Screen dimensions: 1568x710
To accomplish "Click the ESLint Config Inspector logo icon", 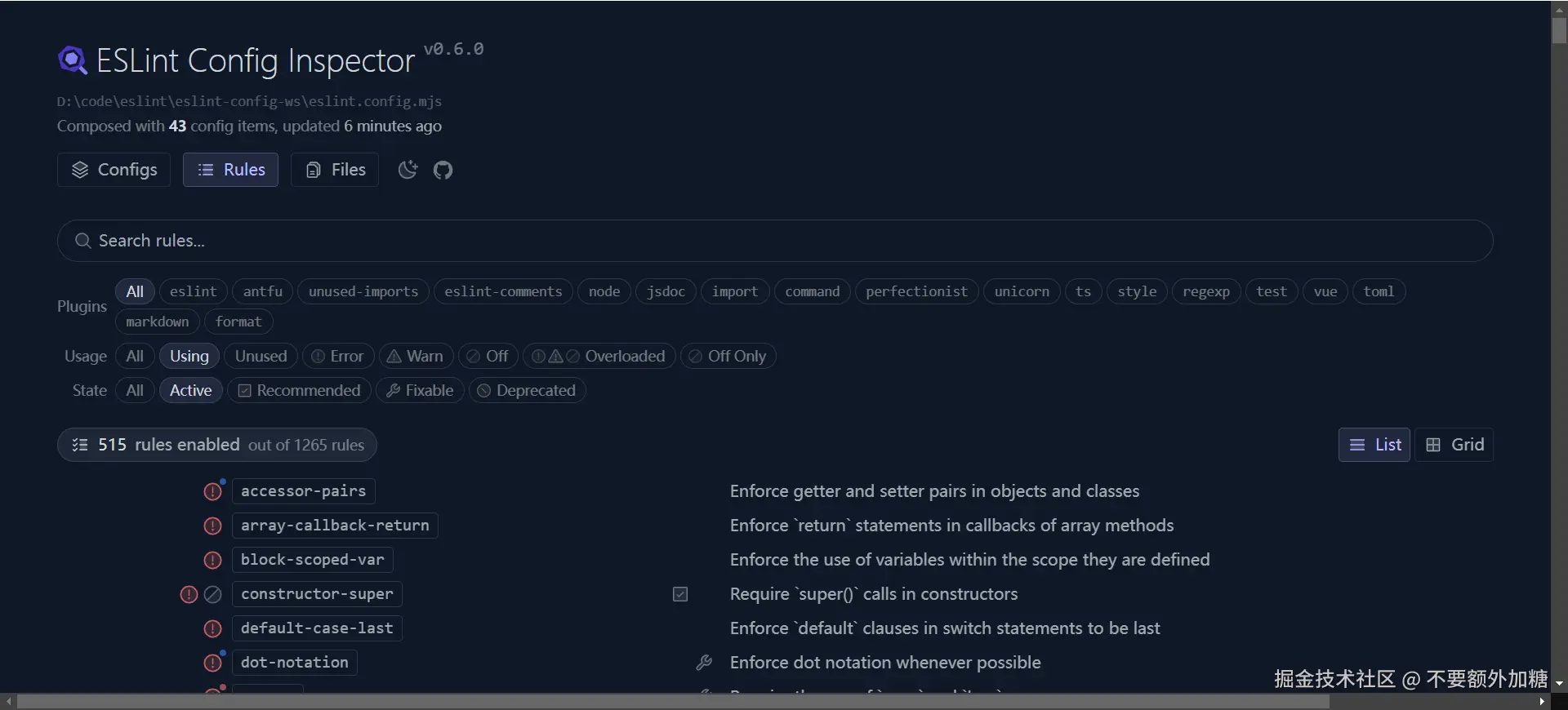I will [x=73, y=60].
